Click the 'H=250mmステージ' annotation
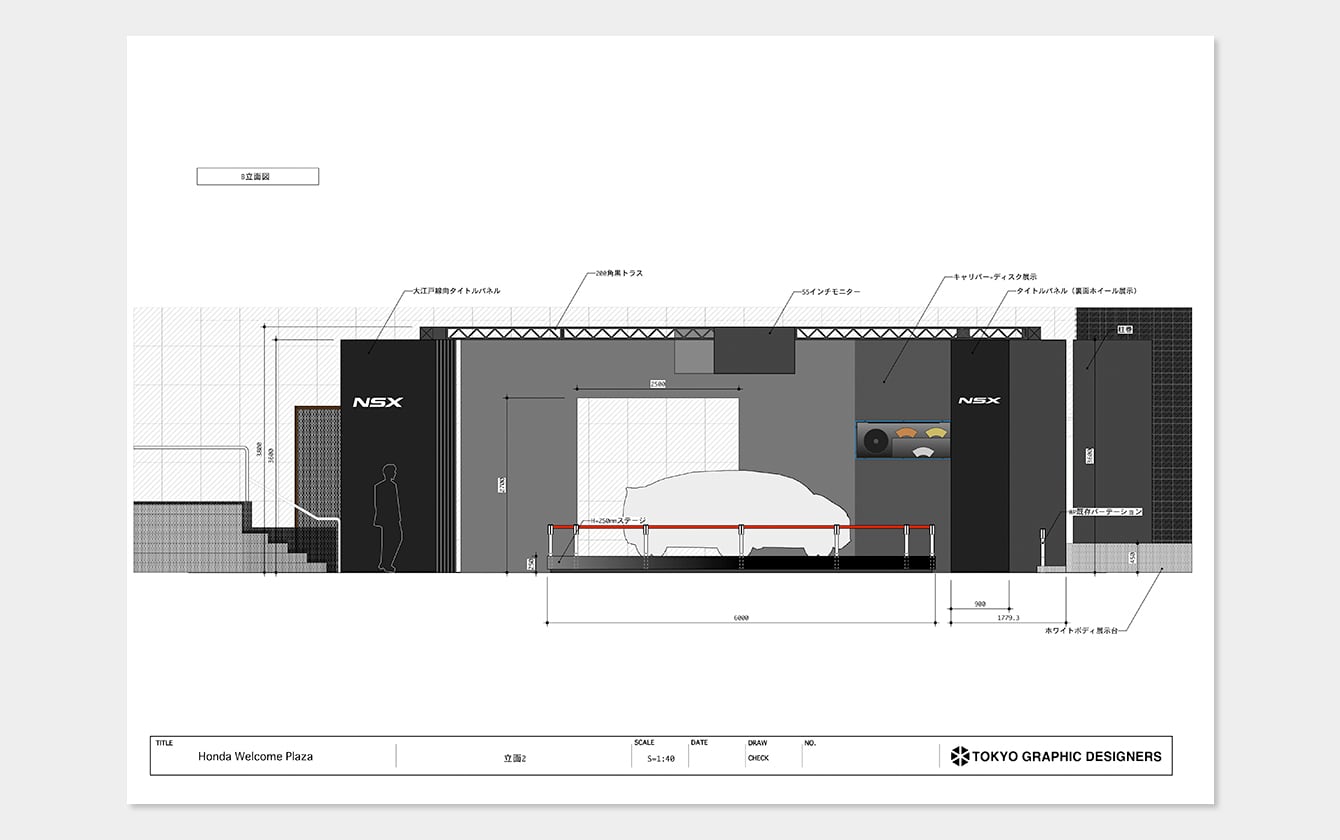This screenshot has width=1340, height=840. (617, 521)
